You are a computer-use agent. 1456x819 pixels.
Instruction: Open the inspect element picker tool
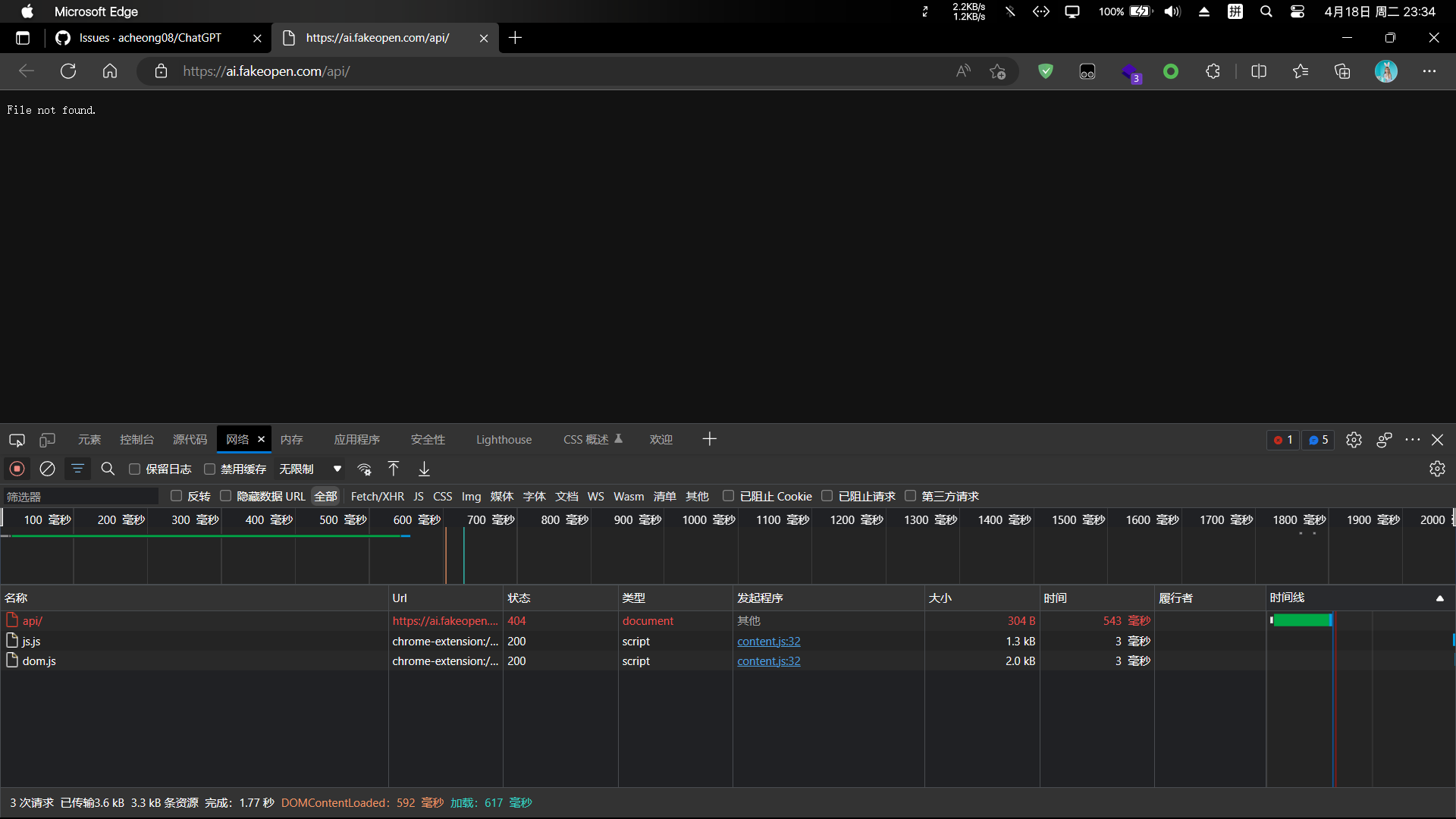(17, 440)
